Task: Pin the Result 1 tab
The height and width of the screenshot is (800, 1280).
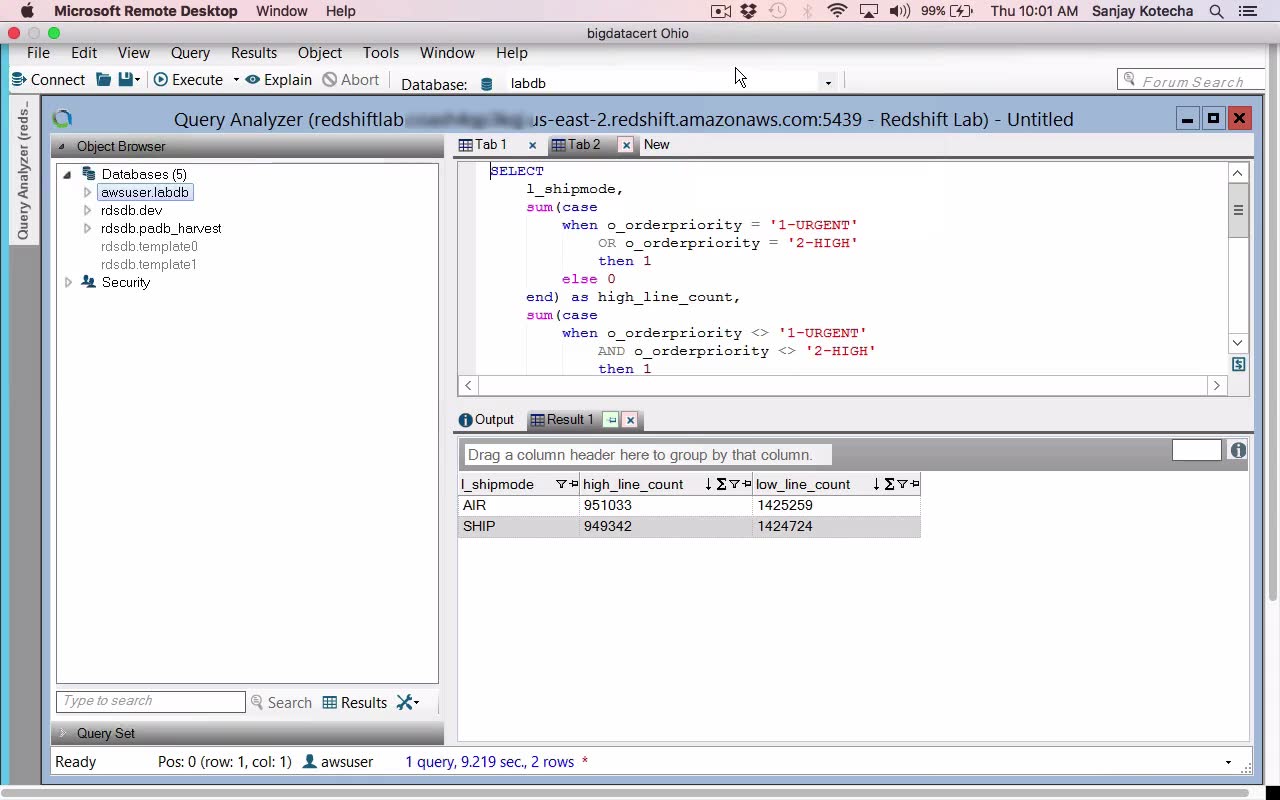Action: tap(611, 420)
